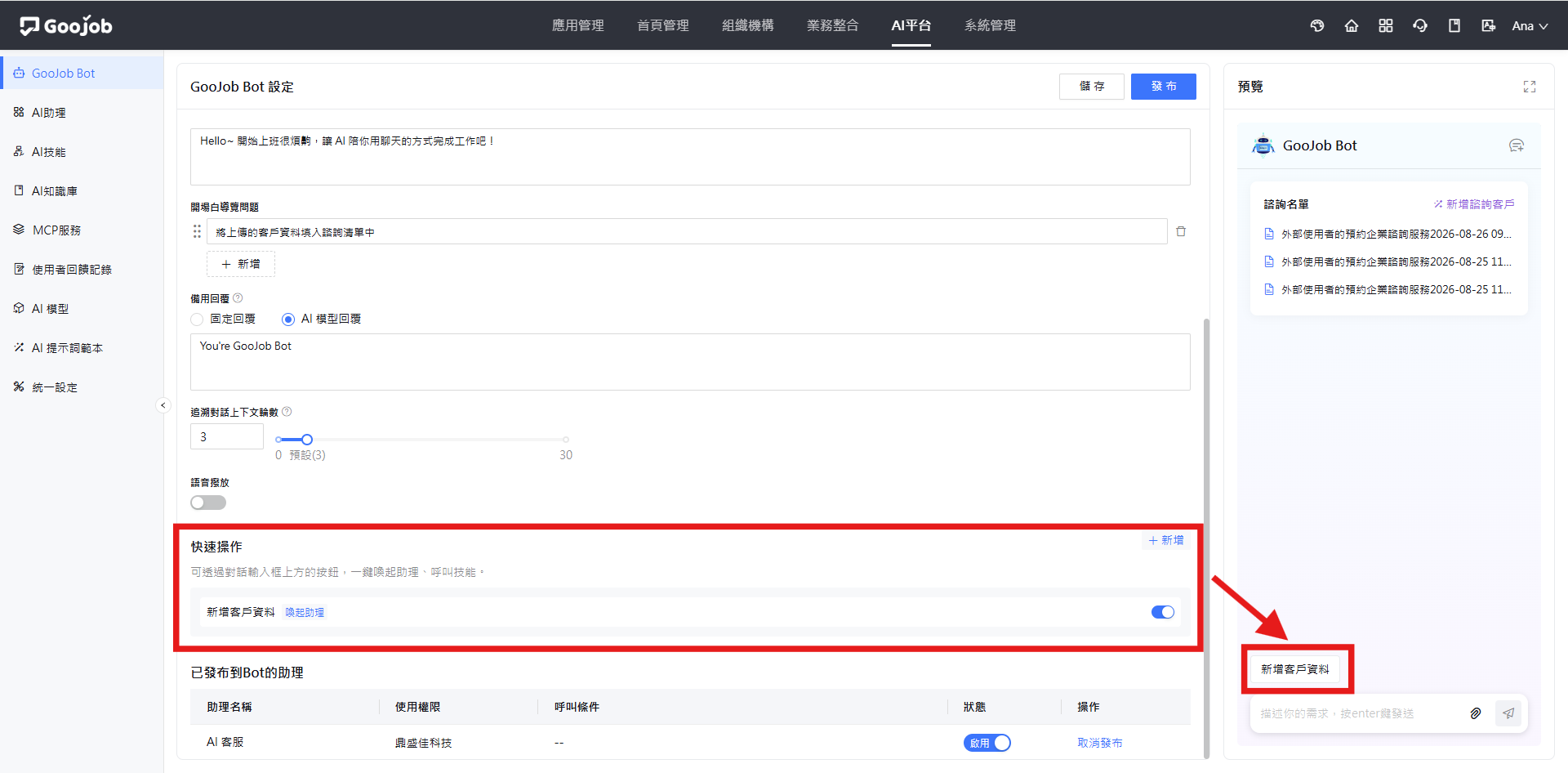The image size is (1568, 773).
Task: Click the guide question input field
Action: point(687,232)
